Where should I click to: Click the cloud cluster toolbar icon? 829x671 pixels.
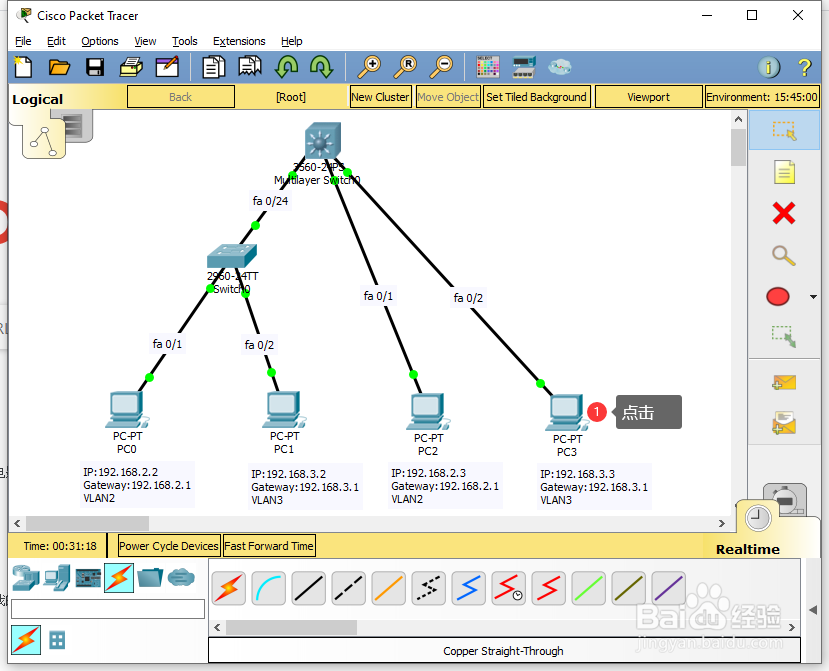[x=559, y=67]
